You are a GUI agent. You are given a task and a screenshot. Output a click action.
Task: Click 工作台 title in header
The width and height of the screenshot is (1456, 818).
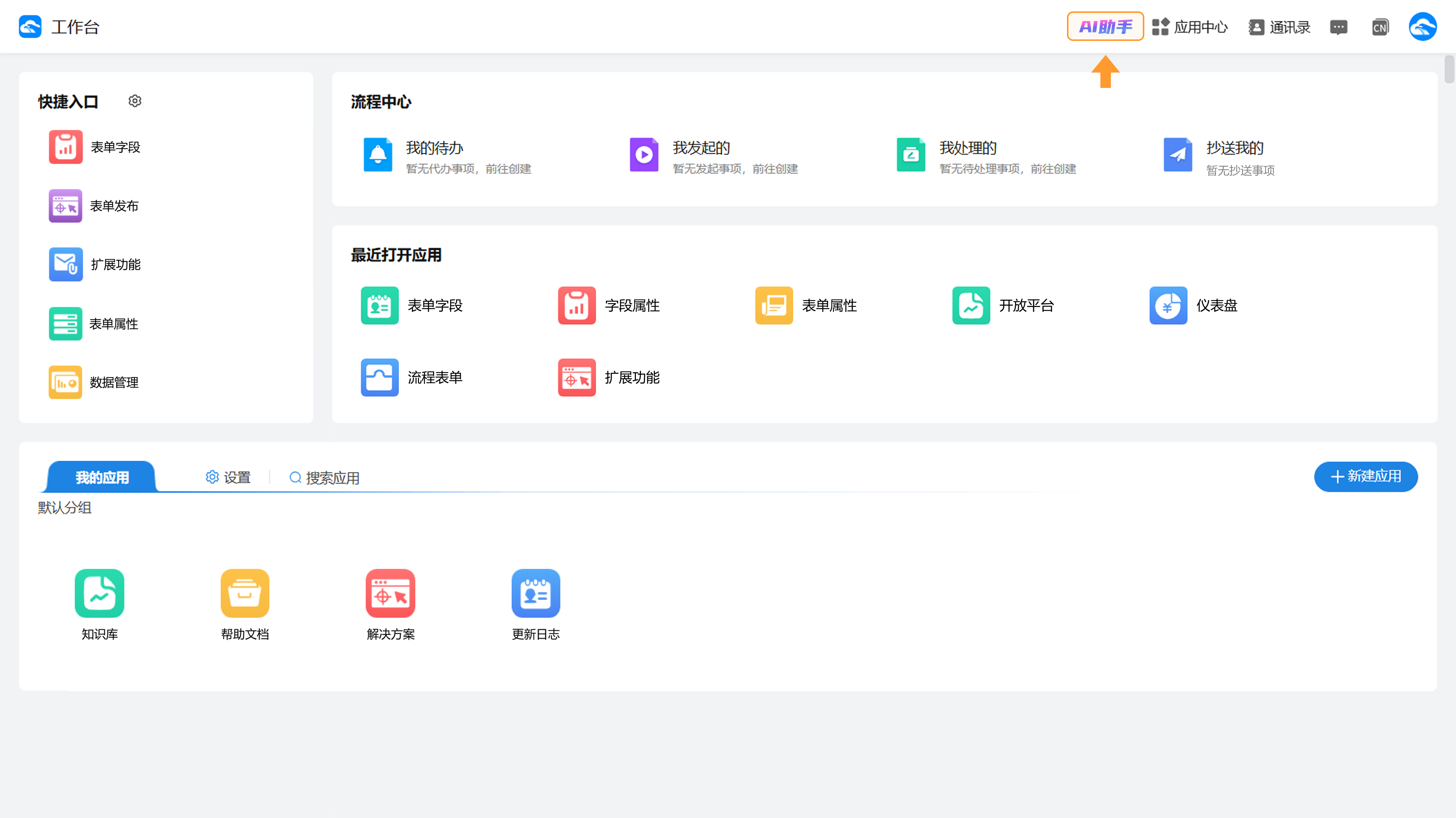pos(75,27)
